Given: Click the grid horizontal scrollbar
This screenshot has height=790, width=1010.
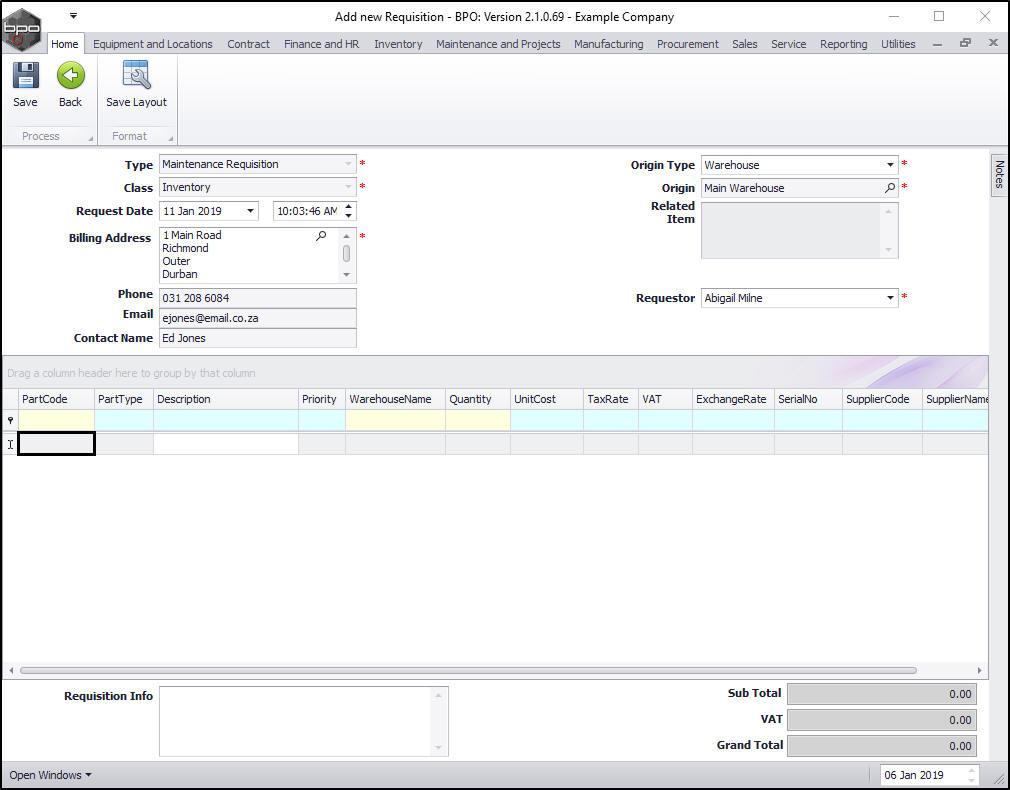Looking at the screenshot, I should [468, 670].
